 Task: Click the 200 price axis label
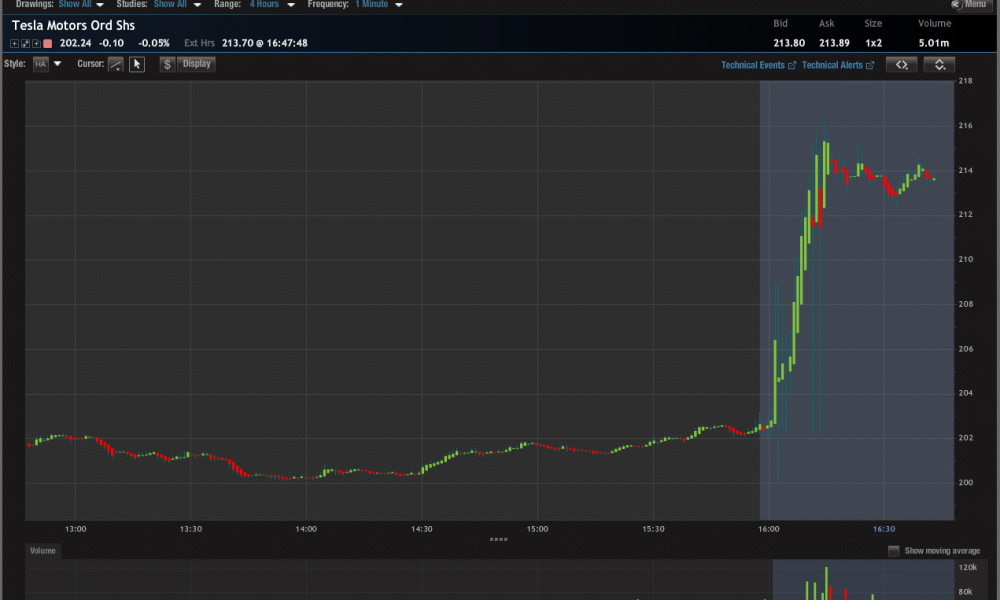tap(966, 483)
